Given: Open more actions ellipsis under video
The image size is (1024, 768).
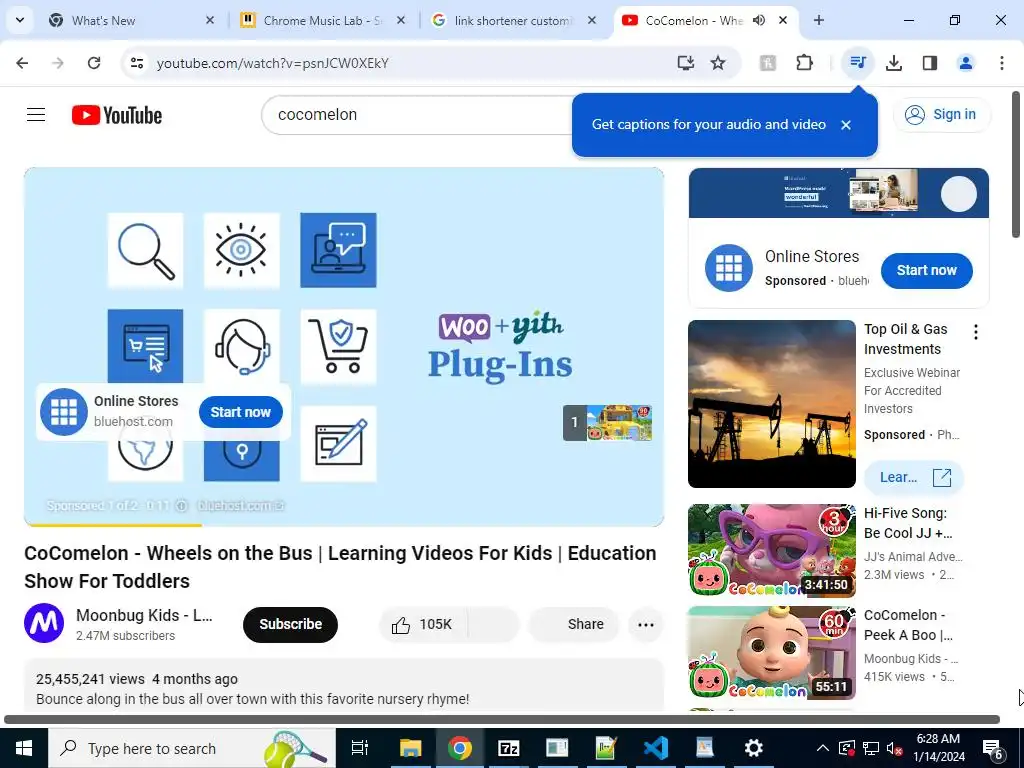Looking at the screenshot, I should pos(646,625).
